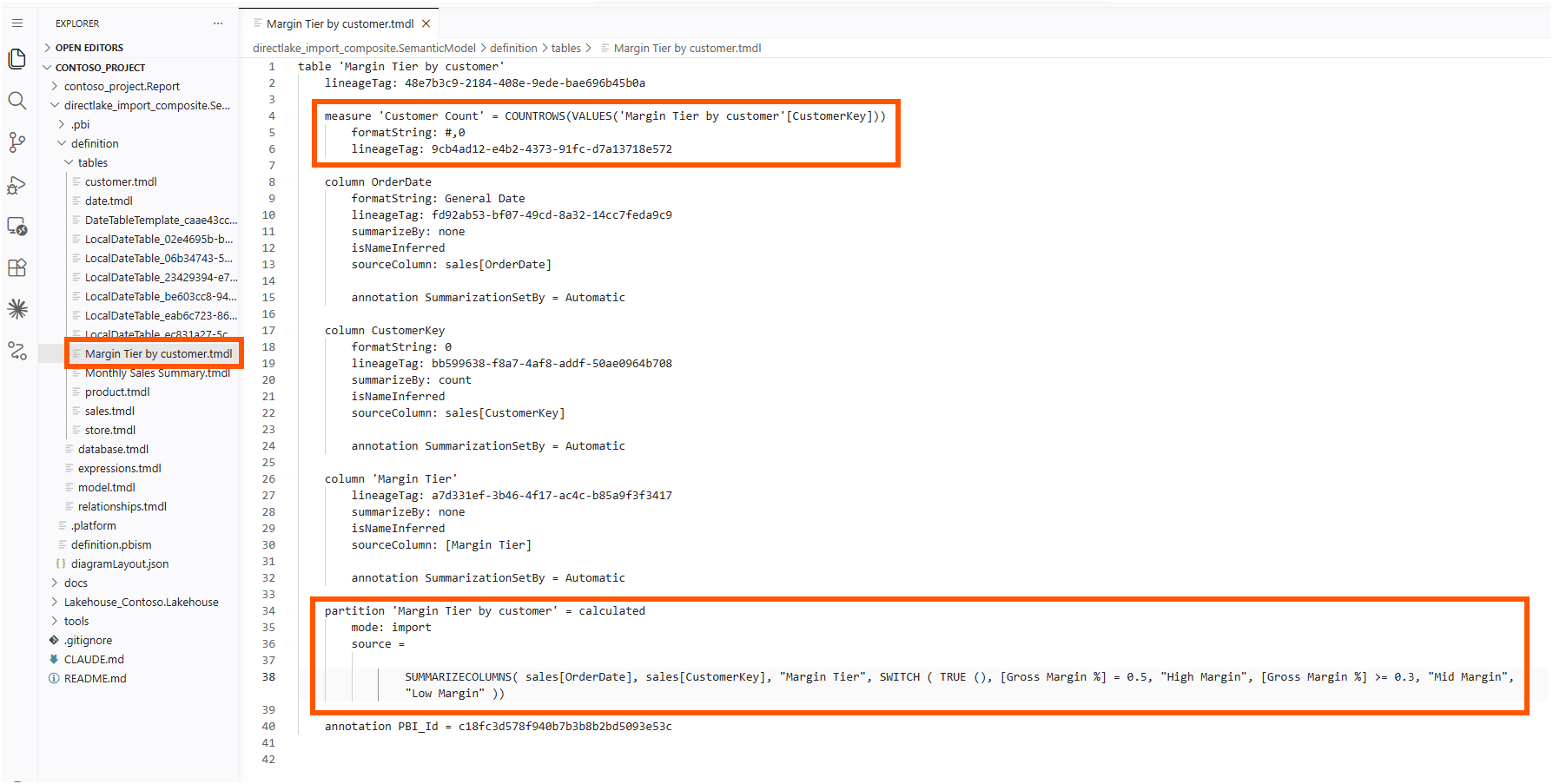This screenshot has width=1553, height=784.
Task: Open README.md file
Action: tap(96, 678)
